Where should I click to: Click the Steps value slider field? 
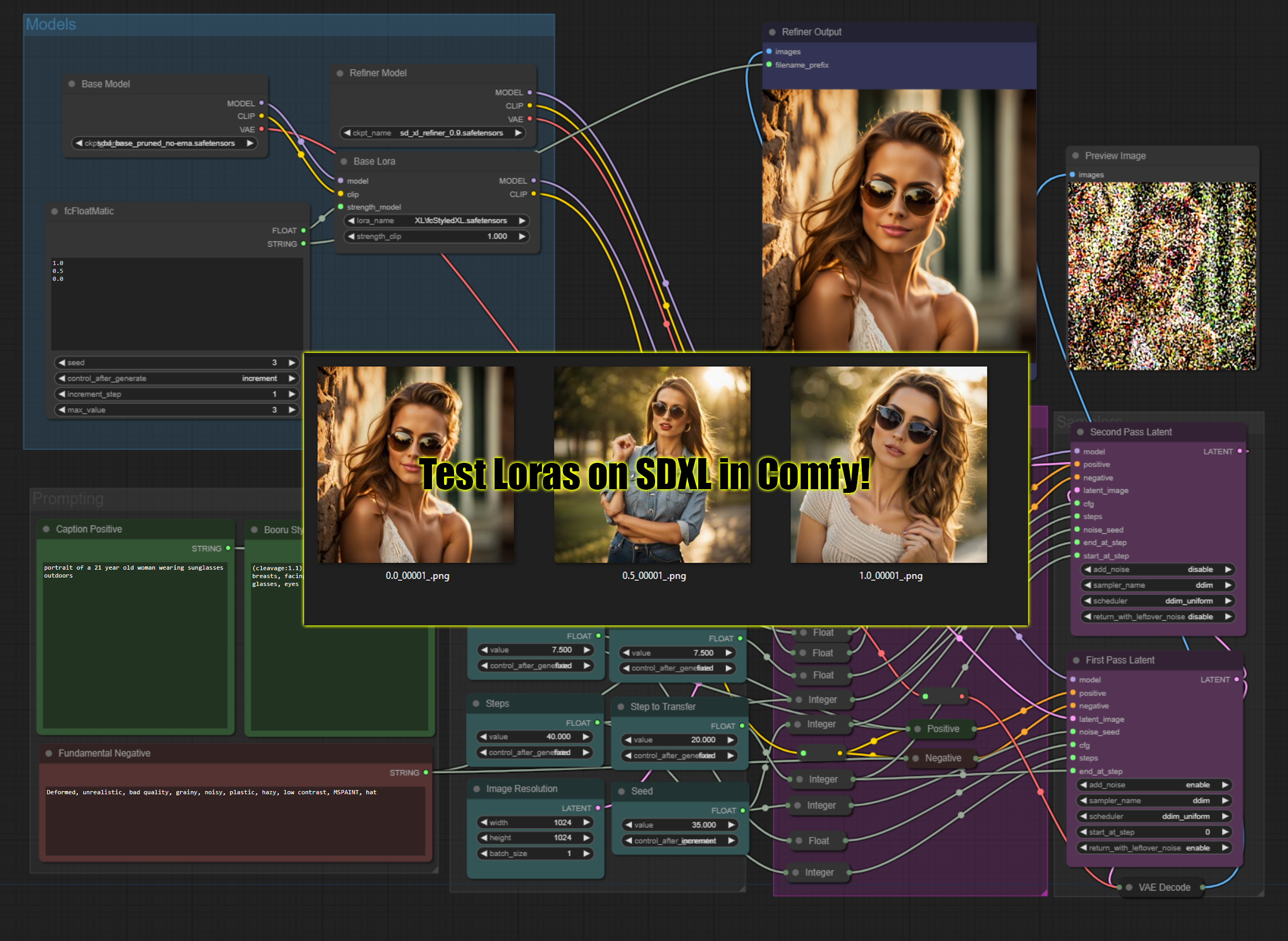point(535,736)
